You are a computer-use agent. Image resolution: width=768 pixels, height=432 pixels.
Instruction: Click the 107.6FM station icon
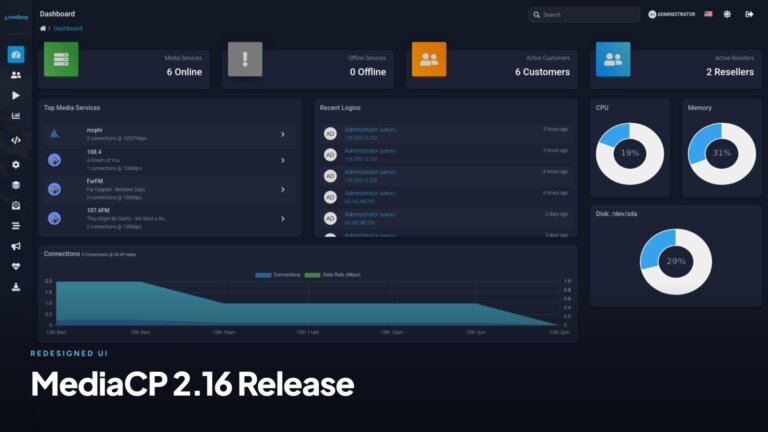pos(54,218)
